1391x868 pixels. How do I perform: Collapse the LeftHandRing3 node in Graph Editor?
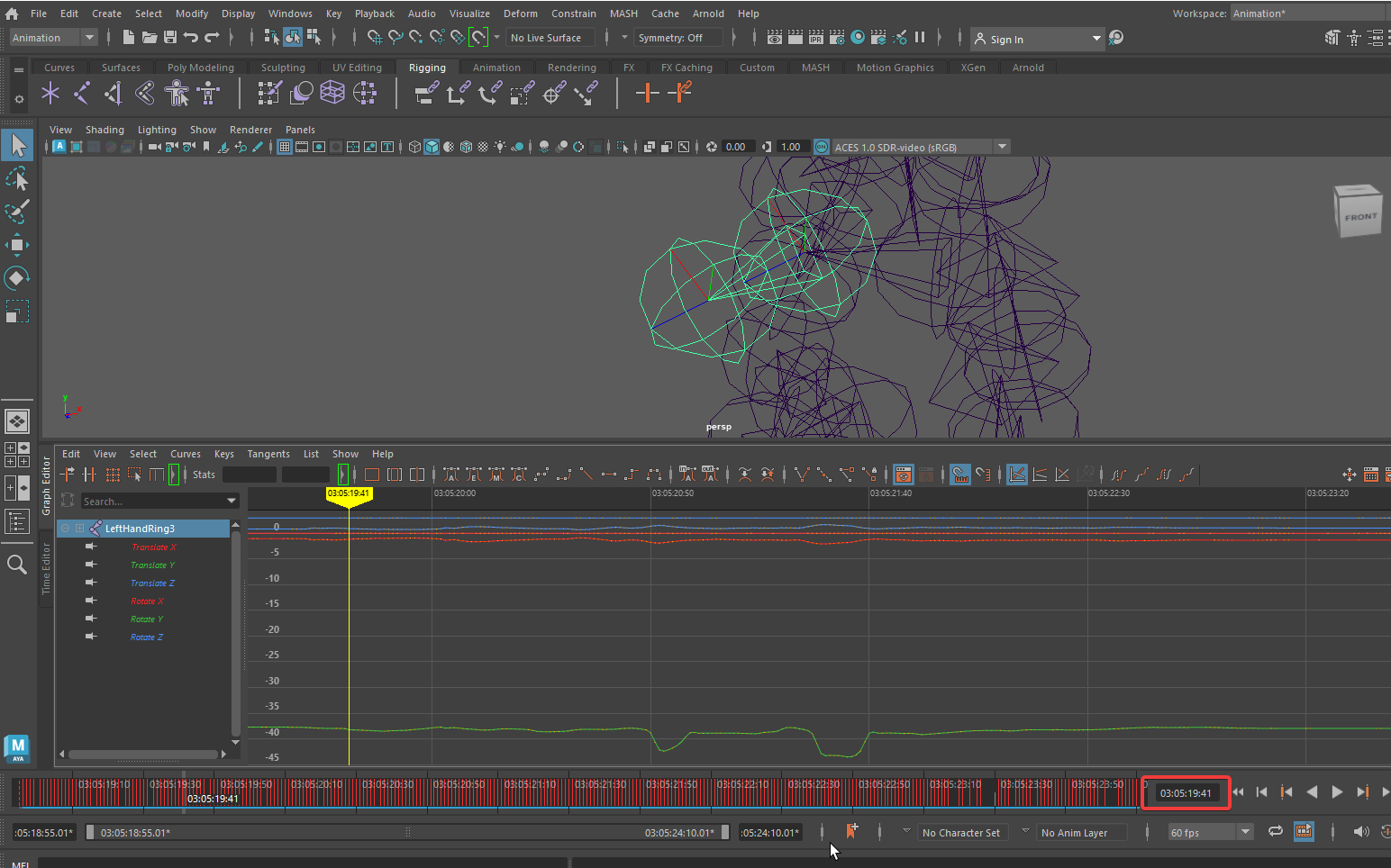[66, 529]
